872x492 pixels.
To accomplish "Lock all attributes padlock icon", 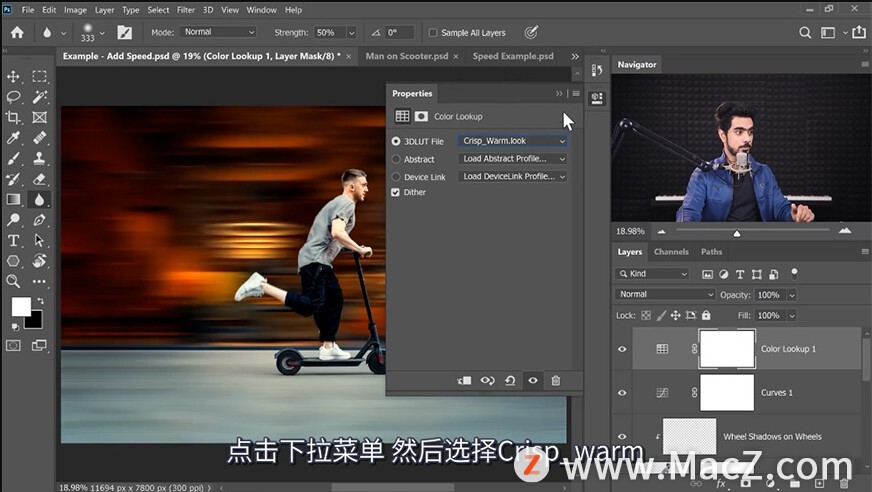I will 706,315.
